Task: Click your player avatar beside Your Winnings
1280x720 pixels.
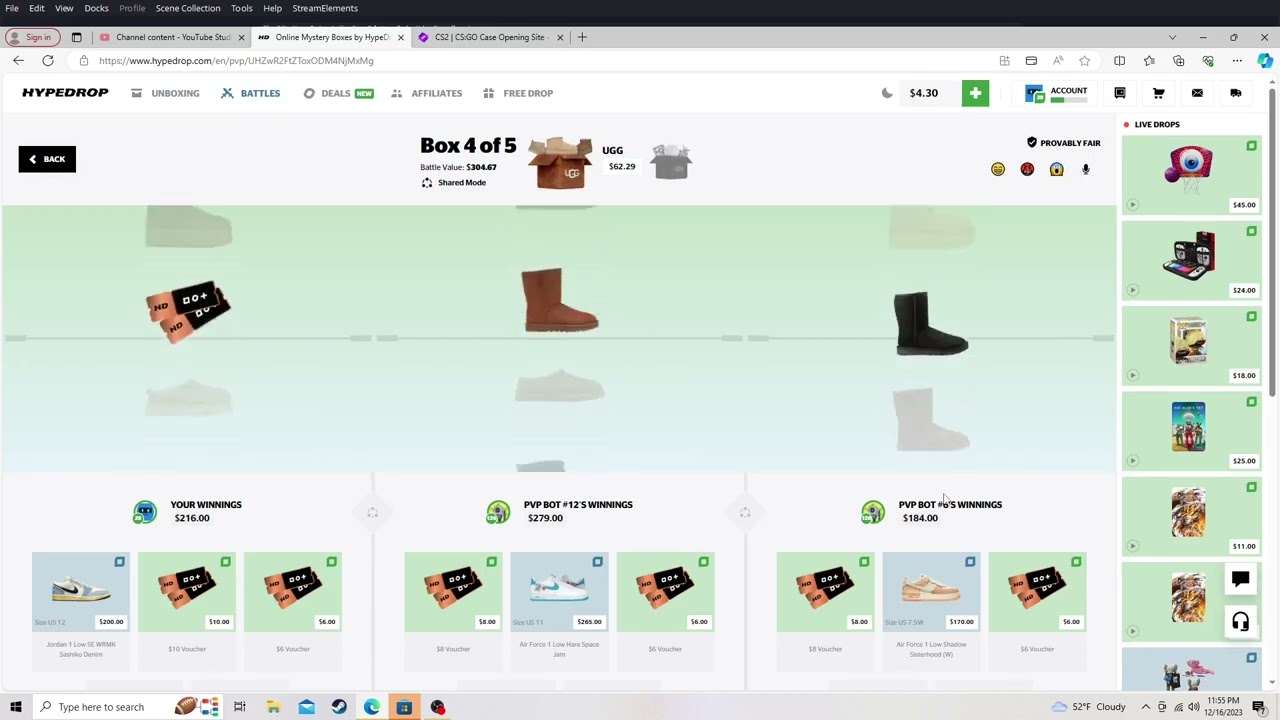Action: pyautogui.click(x=145, y=512)
